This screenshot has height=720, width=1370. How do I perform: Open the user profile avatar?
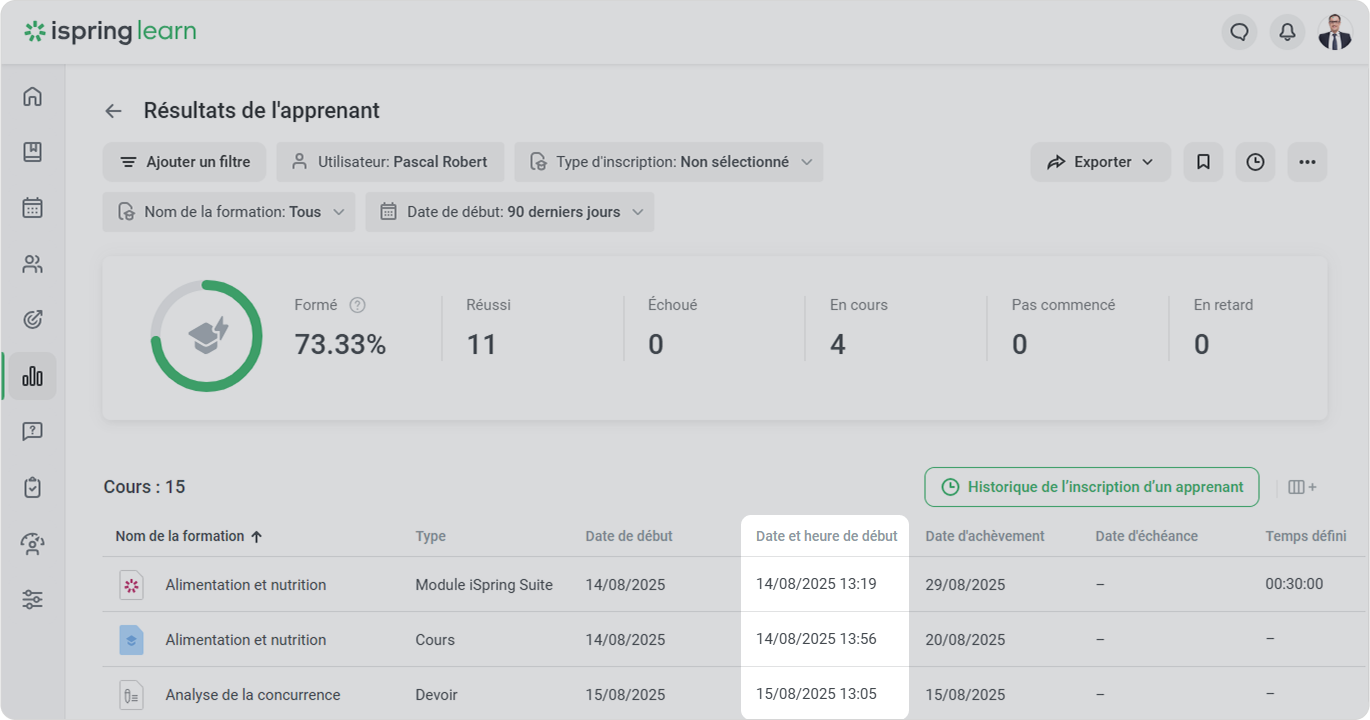[x=1335, y=32]
